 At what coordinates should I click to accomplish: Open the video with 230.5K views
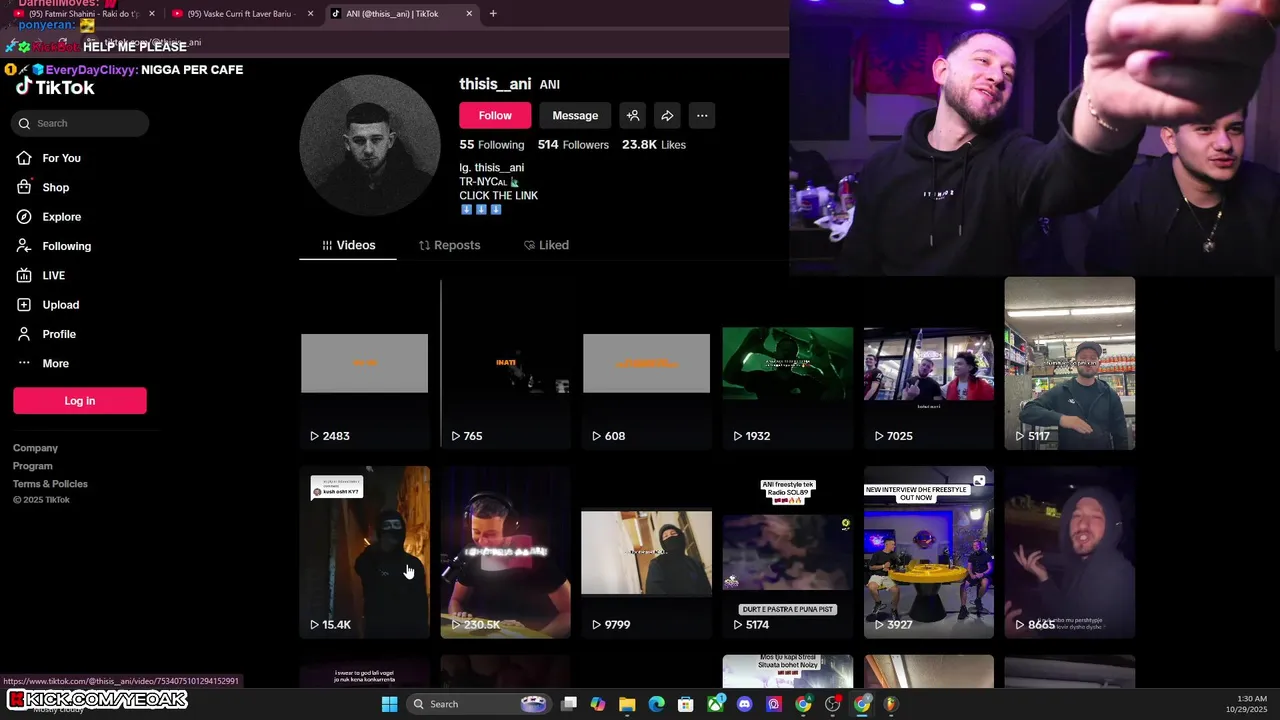(x=506, y=552)
